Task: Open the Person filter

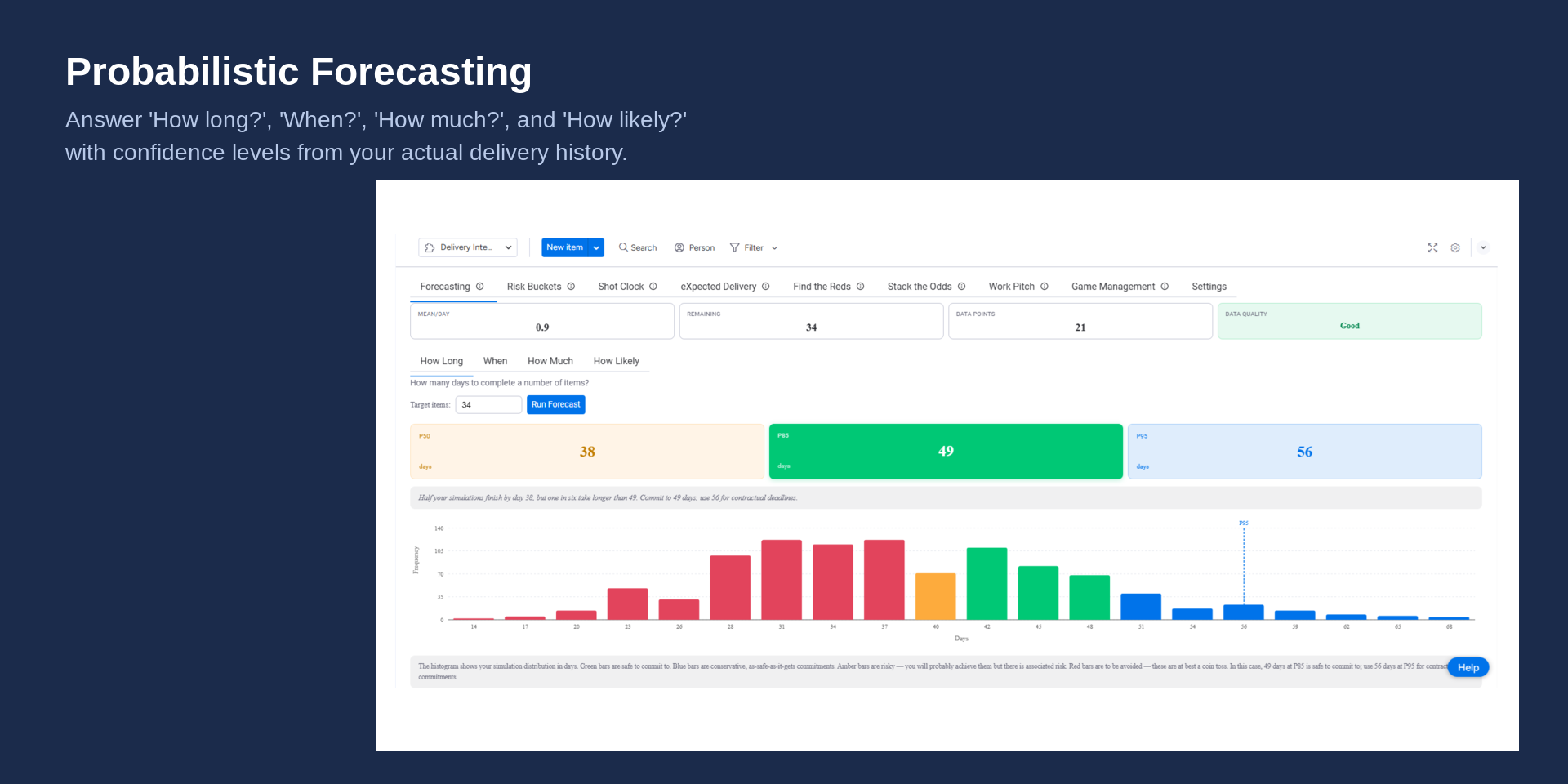Action: coord(694,247)
